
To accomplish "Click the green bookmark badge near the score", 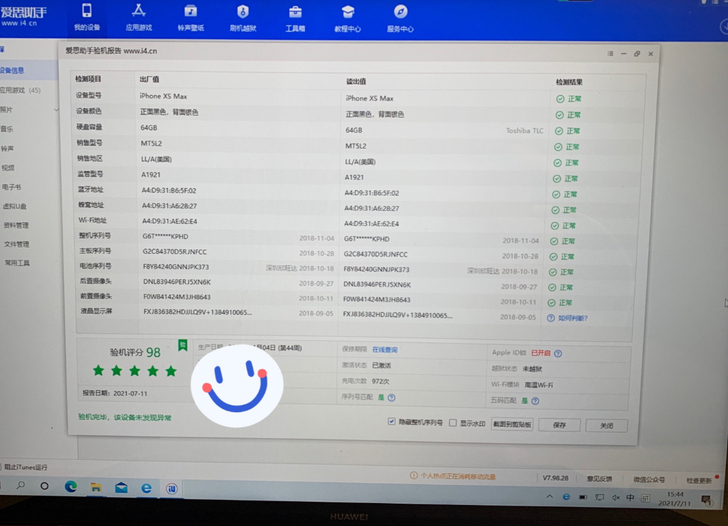I will [x=183, y=345].
